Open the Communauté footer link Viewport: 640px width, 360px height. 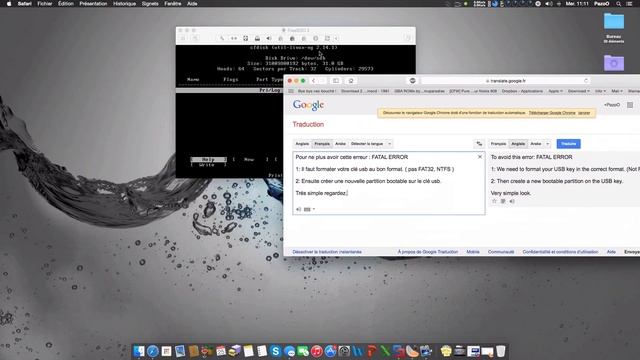(501, 252)
